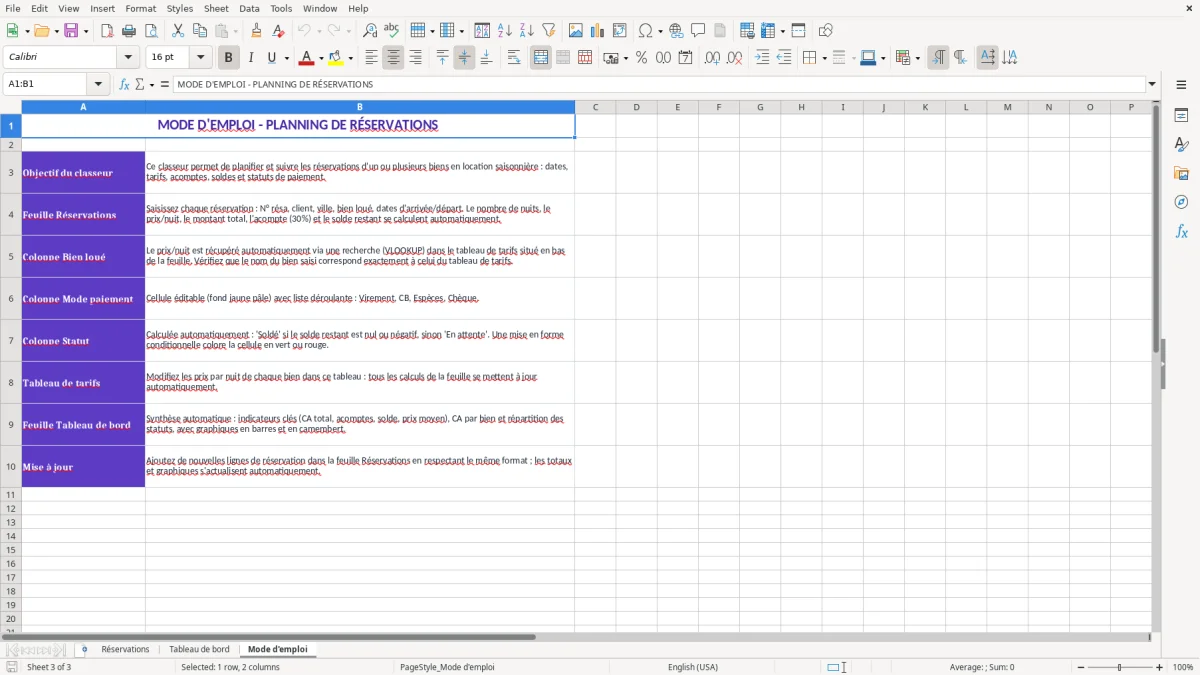Viewport: 1200px width, 675px height.
Task: Toggle Align Left
Action: point(371,58)
